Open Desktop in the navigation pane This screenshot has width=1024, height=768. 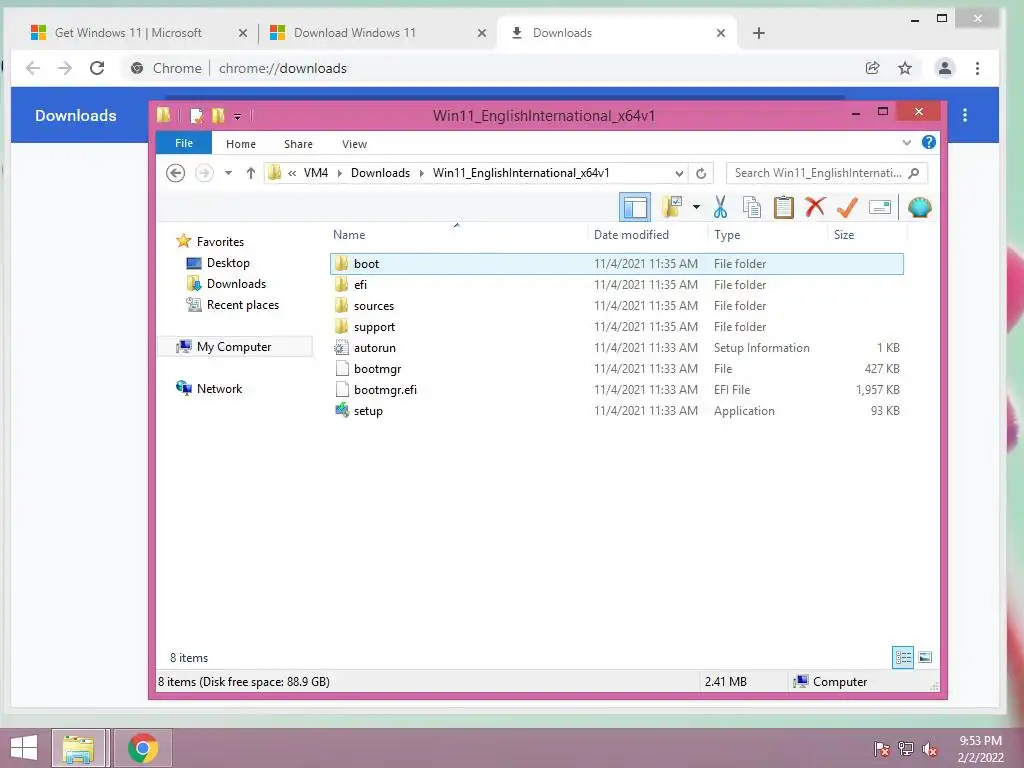click(x=218, y=263)
